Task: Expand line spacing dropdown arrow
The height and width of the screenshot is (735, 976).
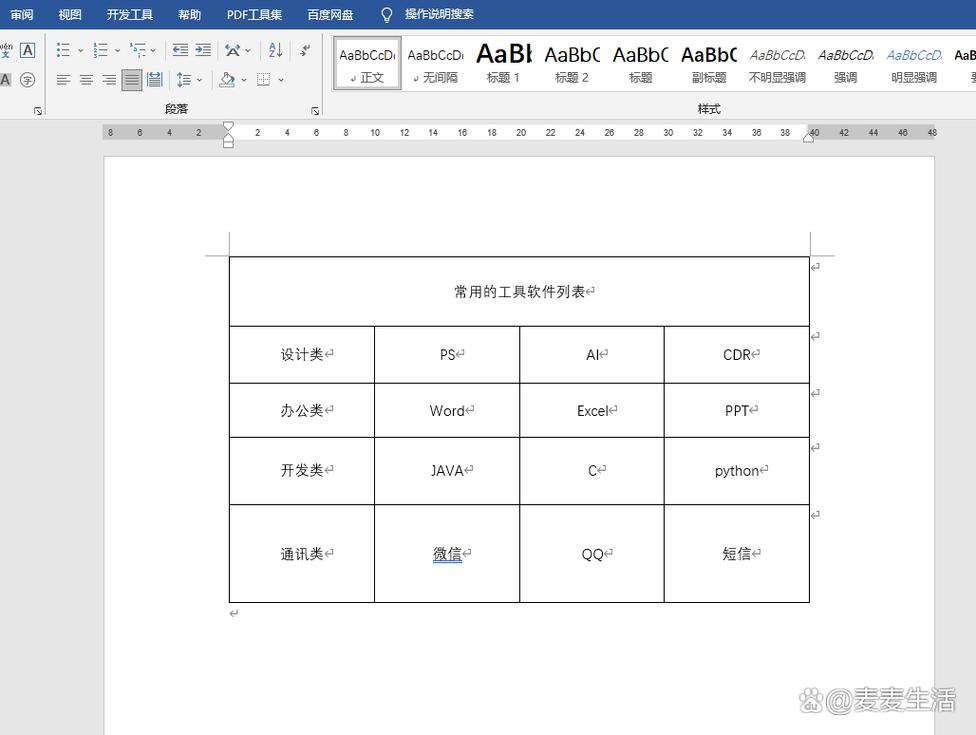Action: (199, 80)
